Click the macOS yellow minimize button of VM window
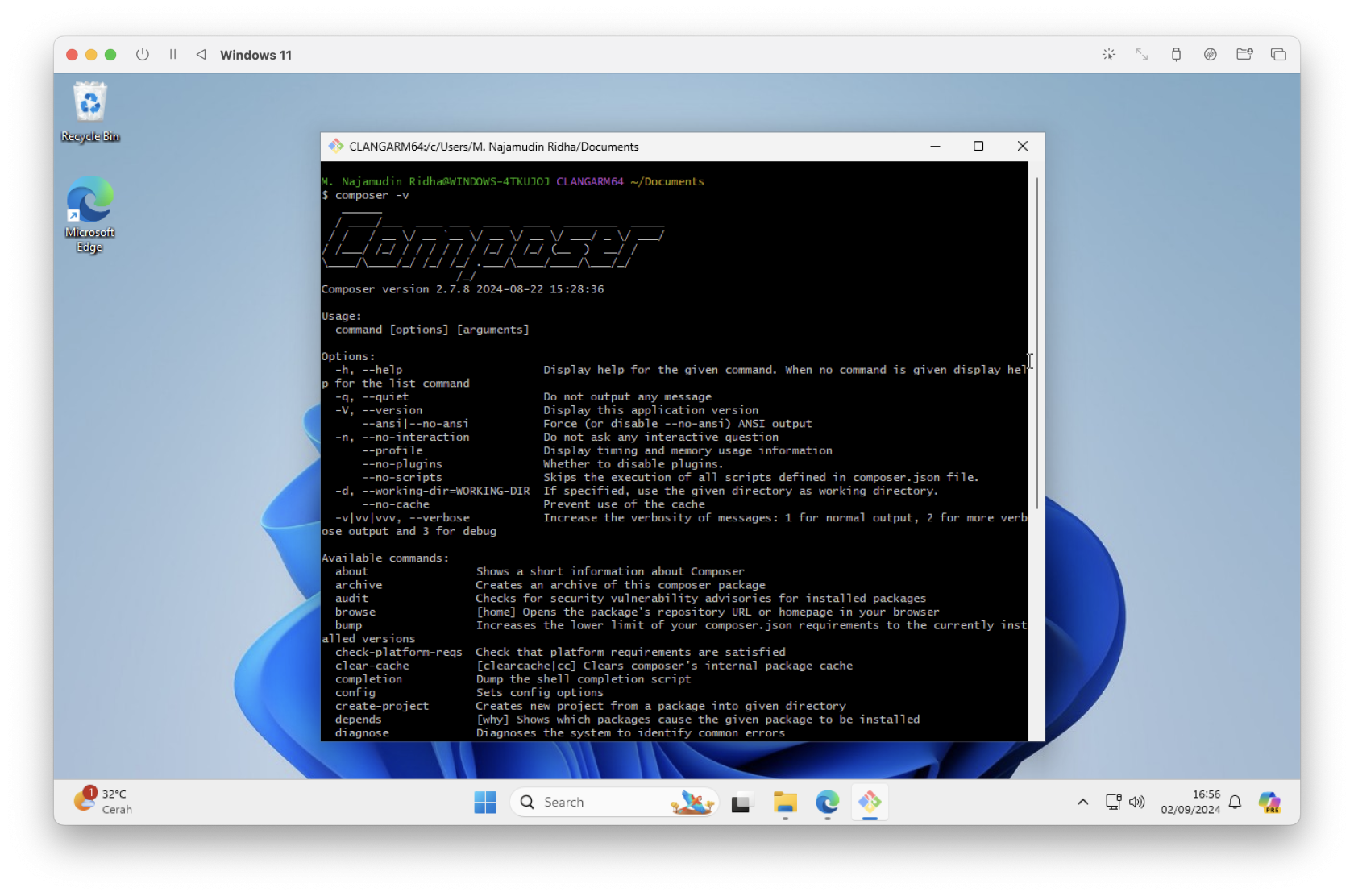The image size is (1354, 896). (91, 55)
